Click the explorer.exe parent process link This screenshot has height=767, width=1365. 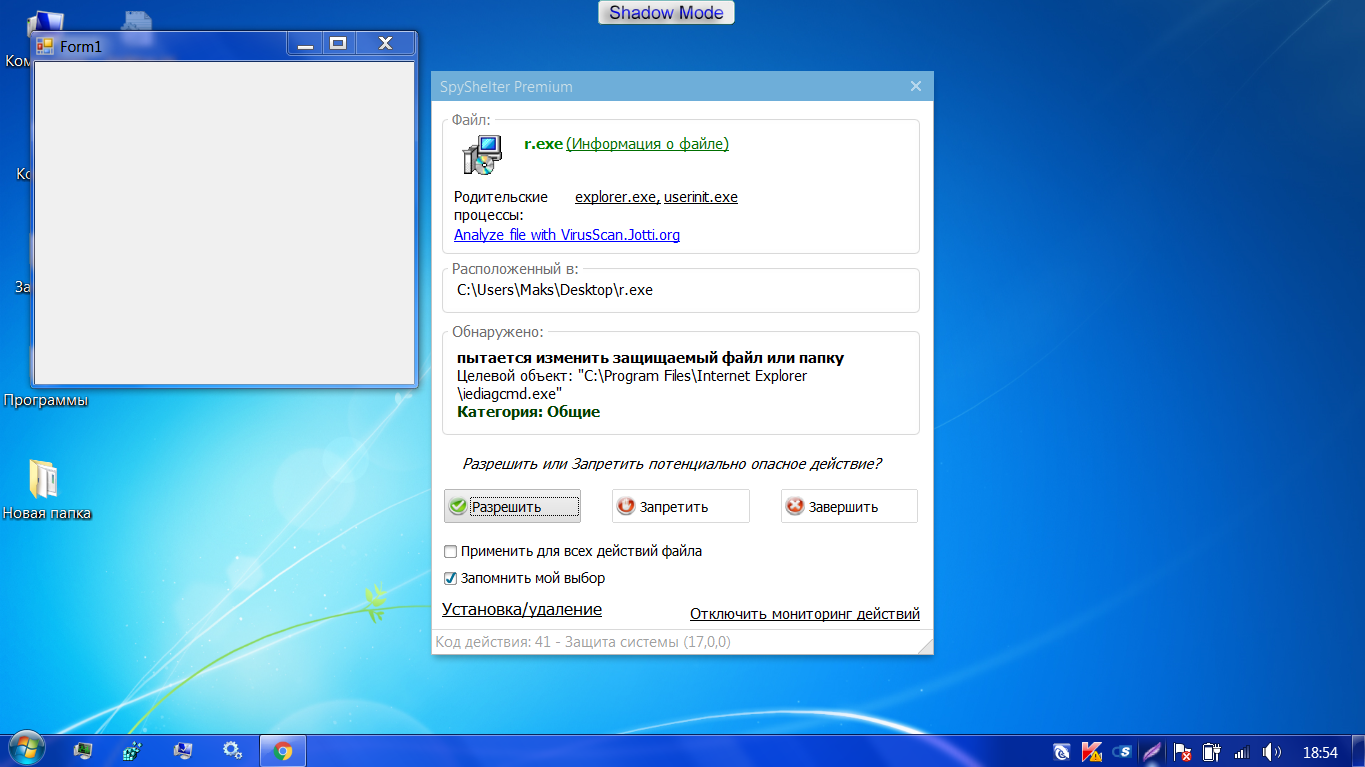(x=617, y=197)
